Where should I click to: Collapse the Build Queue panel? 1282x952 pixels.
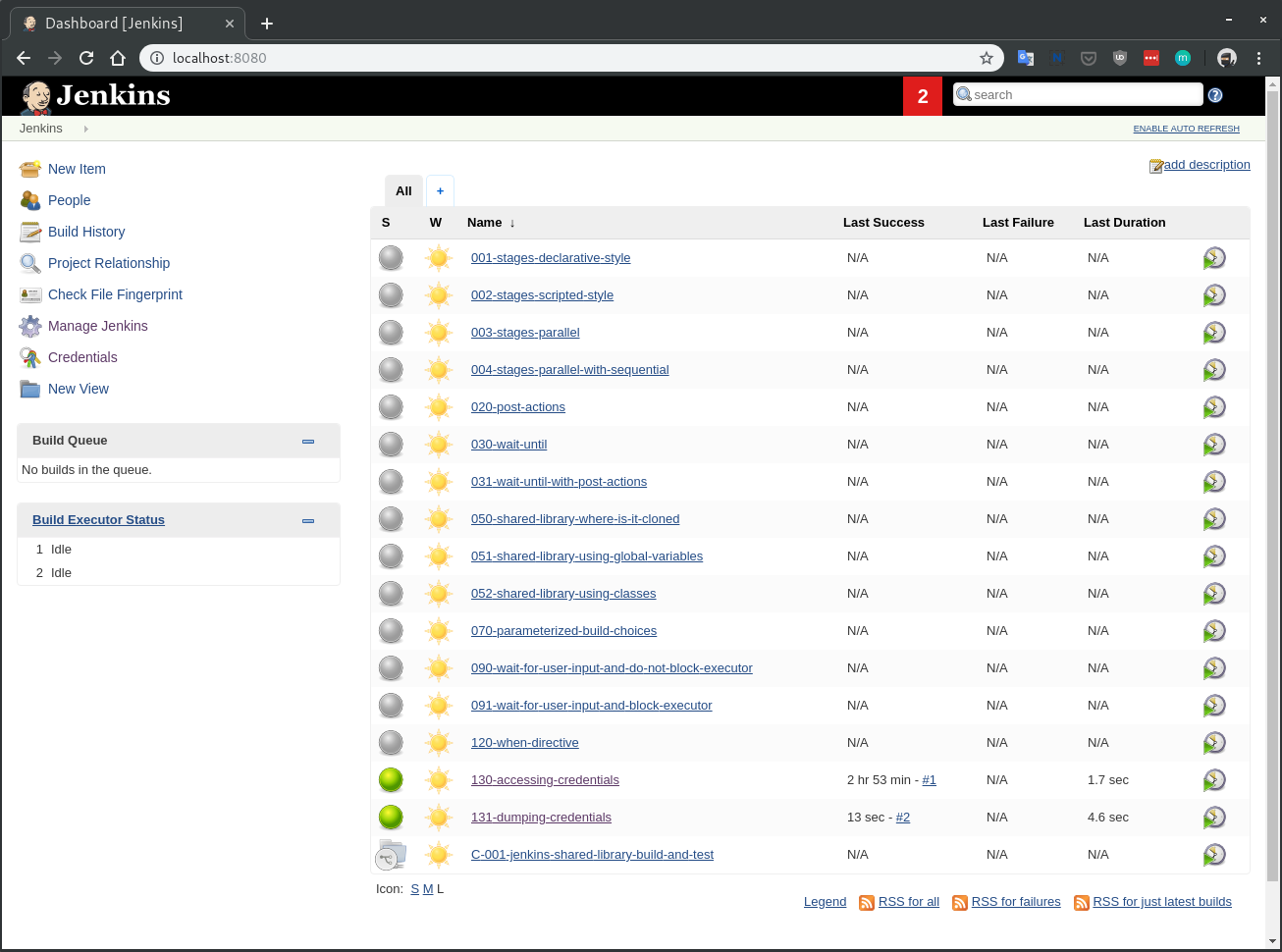pyautogui.click(x=308, y=442)
